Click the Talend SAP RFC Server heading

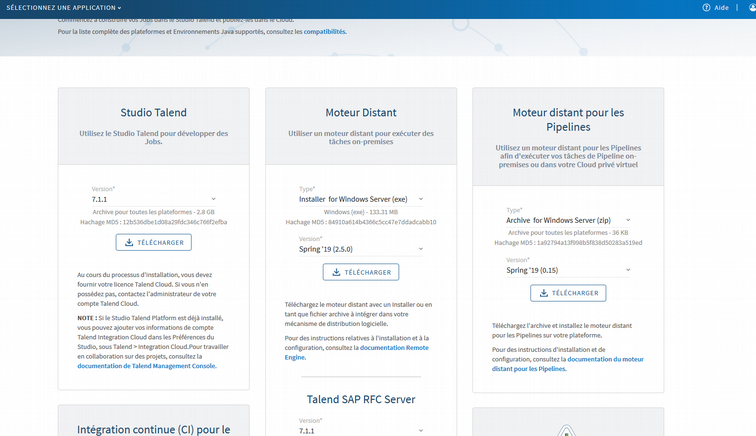point(361,399)
